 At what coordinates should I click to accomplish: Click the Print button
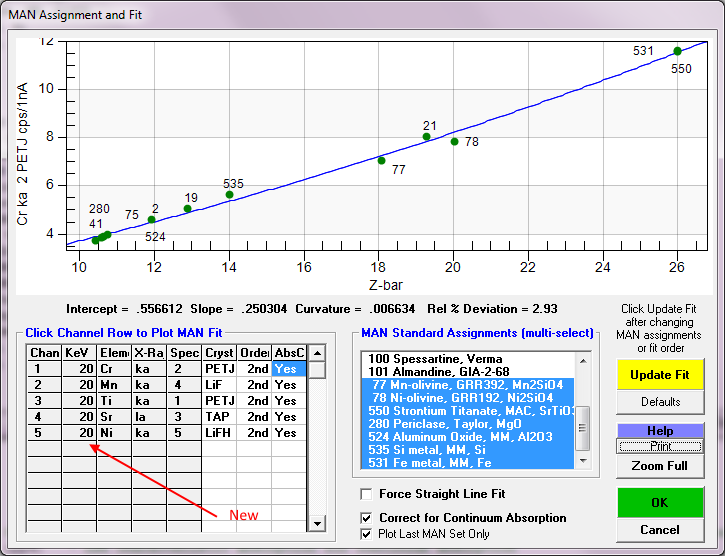[x=660, y=446]
